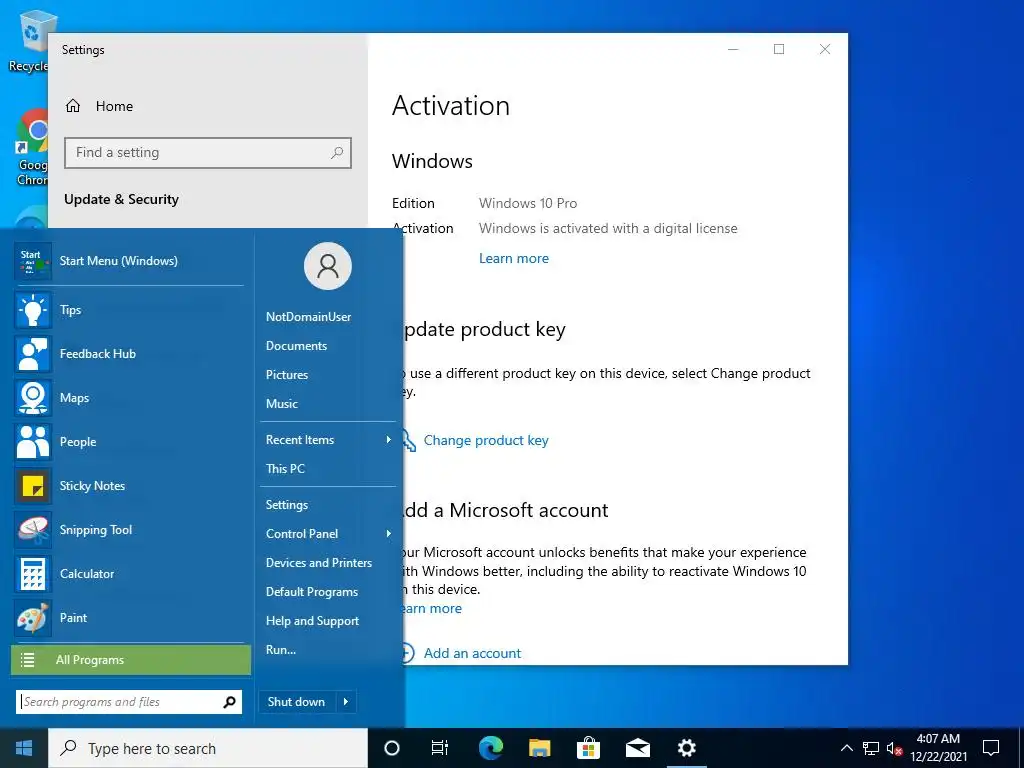The width and height of the screenshot is (1024, 768).
Task: Open the Mail app from taskbar
Action: click(x=637, y=748)
